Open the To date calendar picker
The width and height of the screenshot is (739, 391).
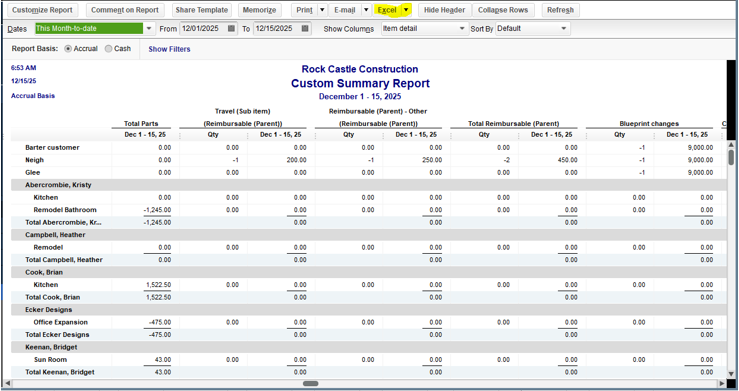(305, 28)
